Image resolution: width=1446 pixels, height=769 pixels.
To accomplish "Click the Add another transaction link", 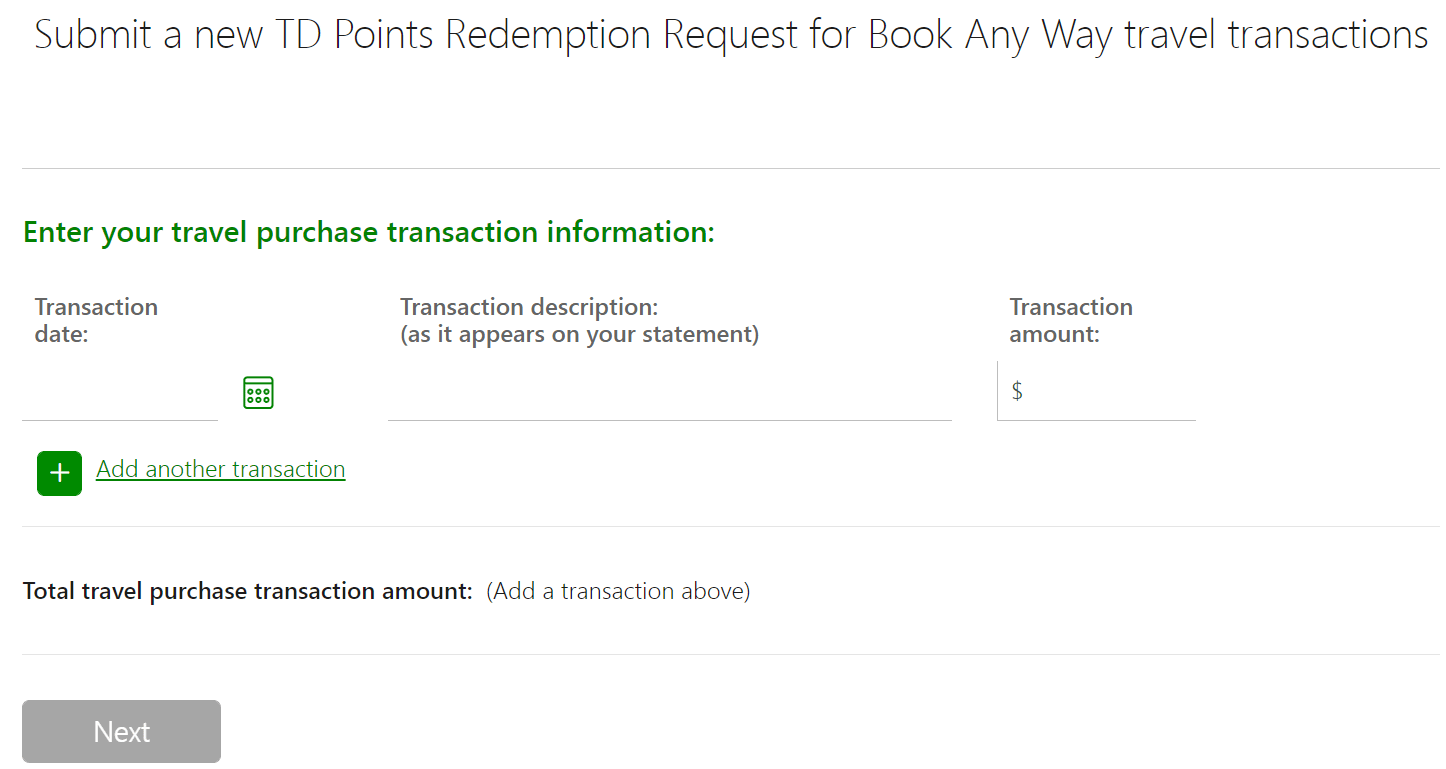I will [x=220, y=469].
